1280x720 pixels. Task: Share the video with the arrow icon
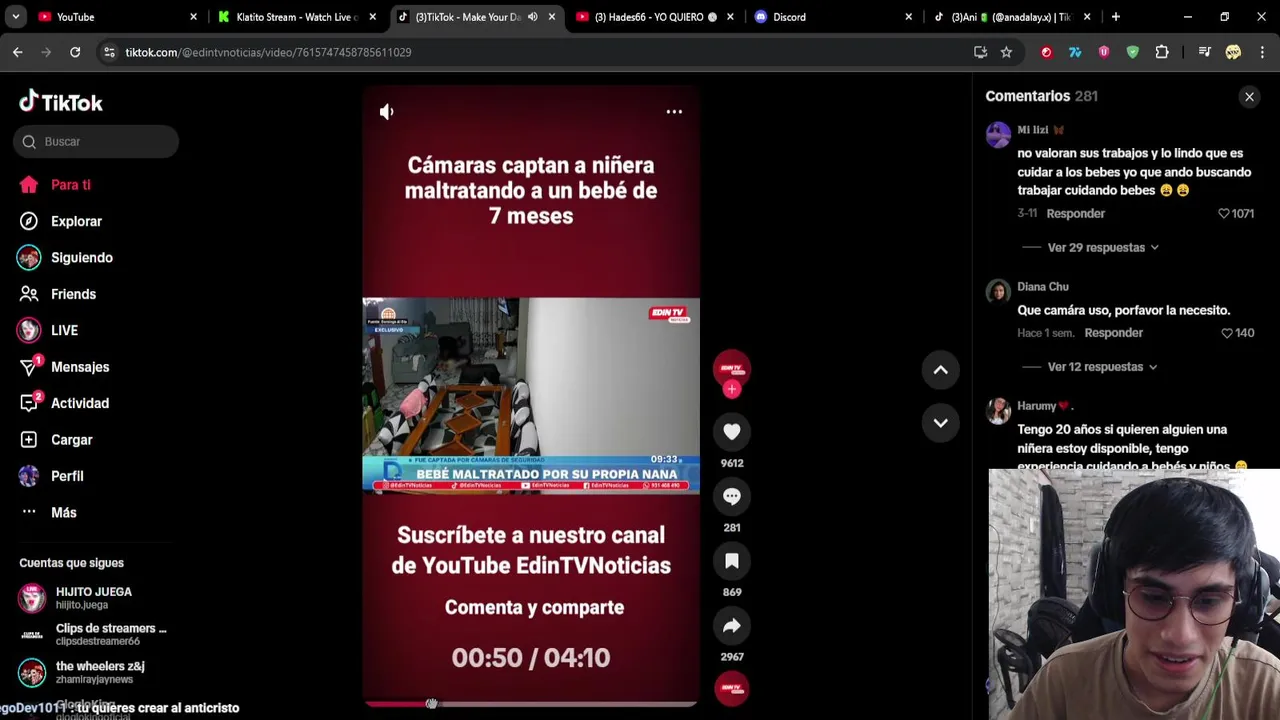732,626
